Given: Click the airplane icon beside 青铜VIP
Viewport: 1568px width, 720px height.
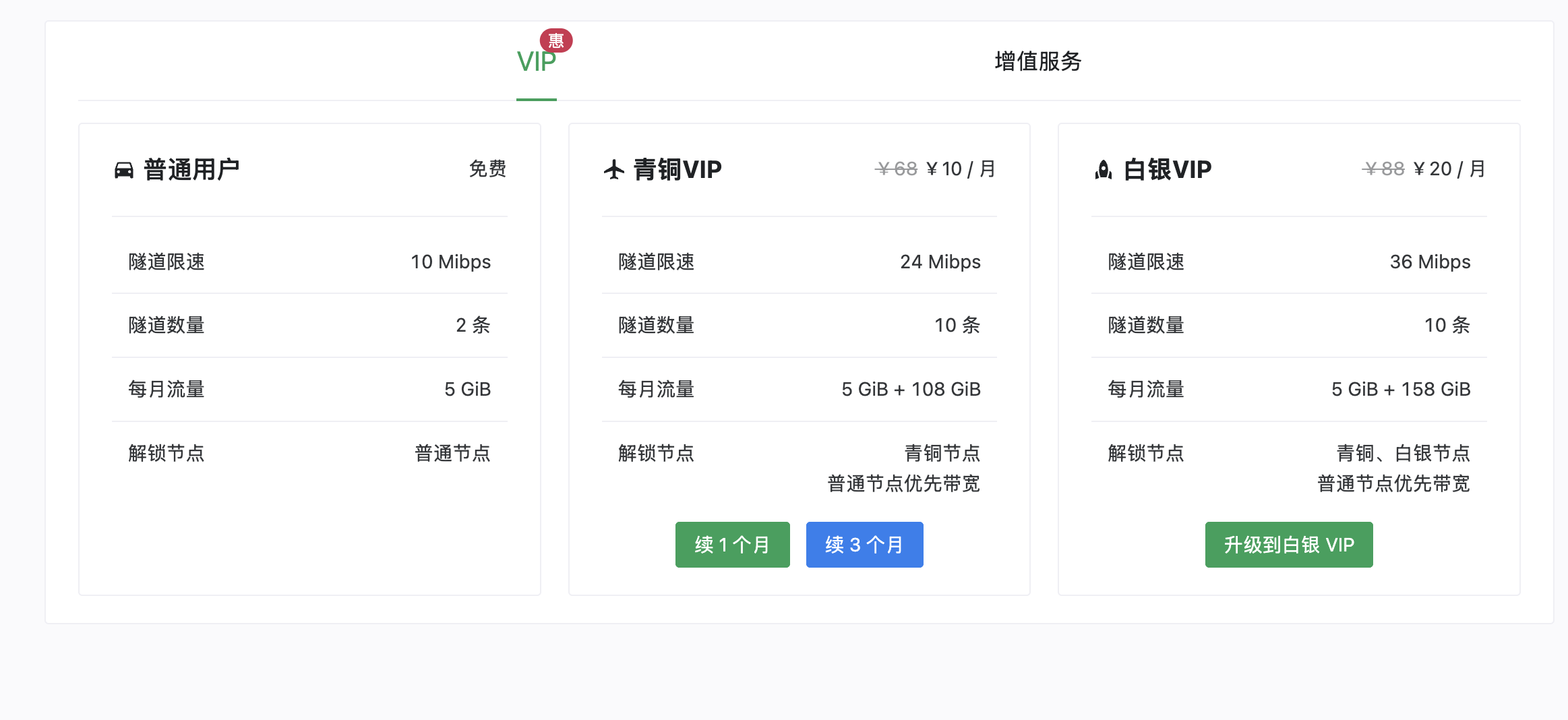Looking at the screenshot, I should coord(613,170).
